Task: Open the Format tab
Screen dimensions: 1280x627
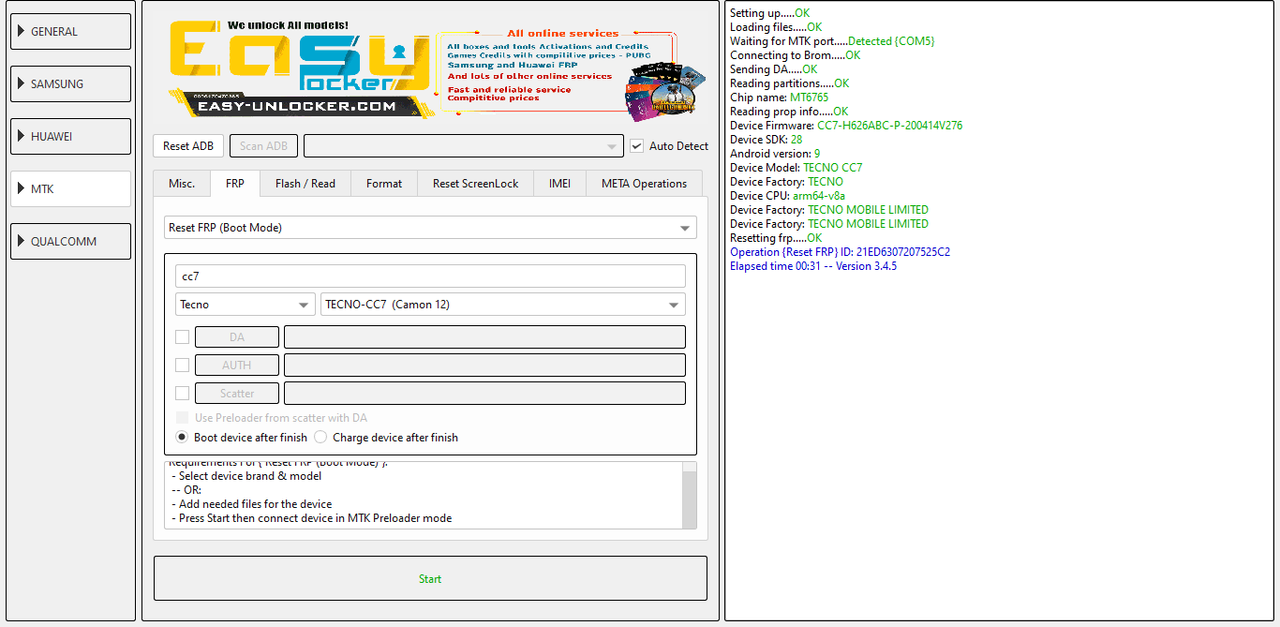Action: point(384,183)
